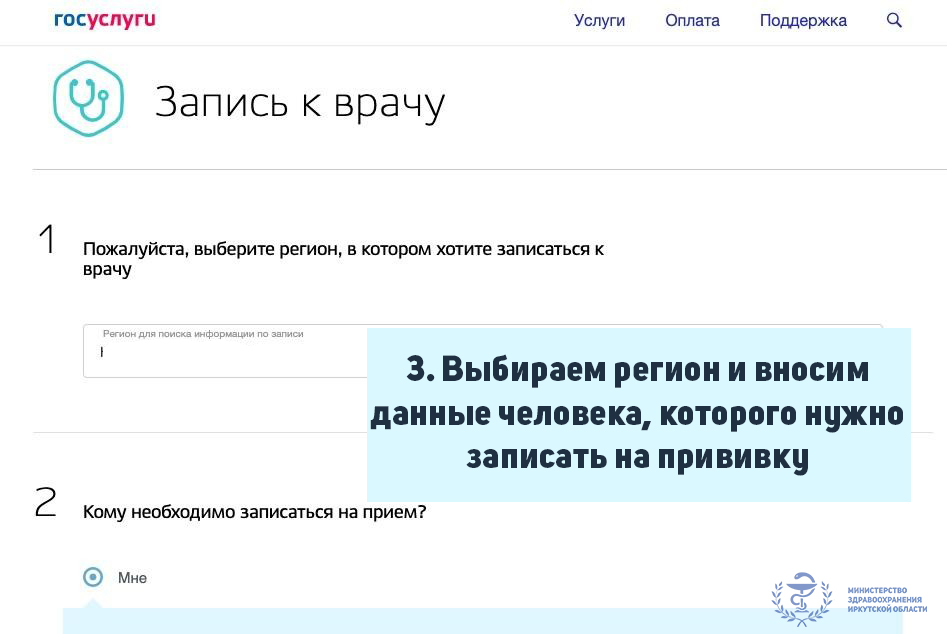
Task: Go to the Поддержка section
Action: 802,20
